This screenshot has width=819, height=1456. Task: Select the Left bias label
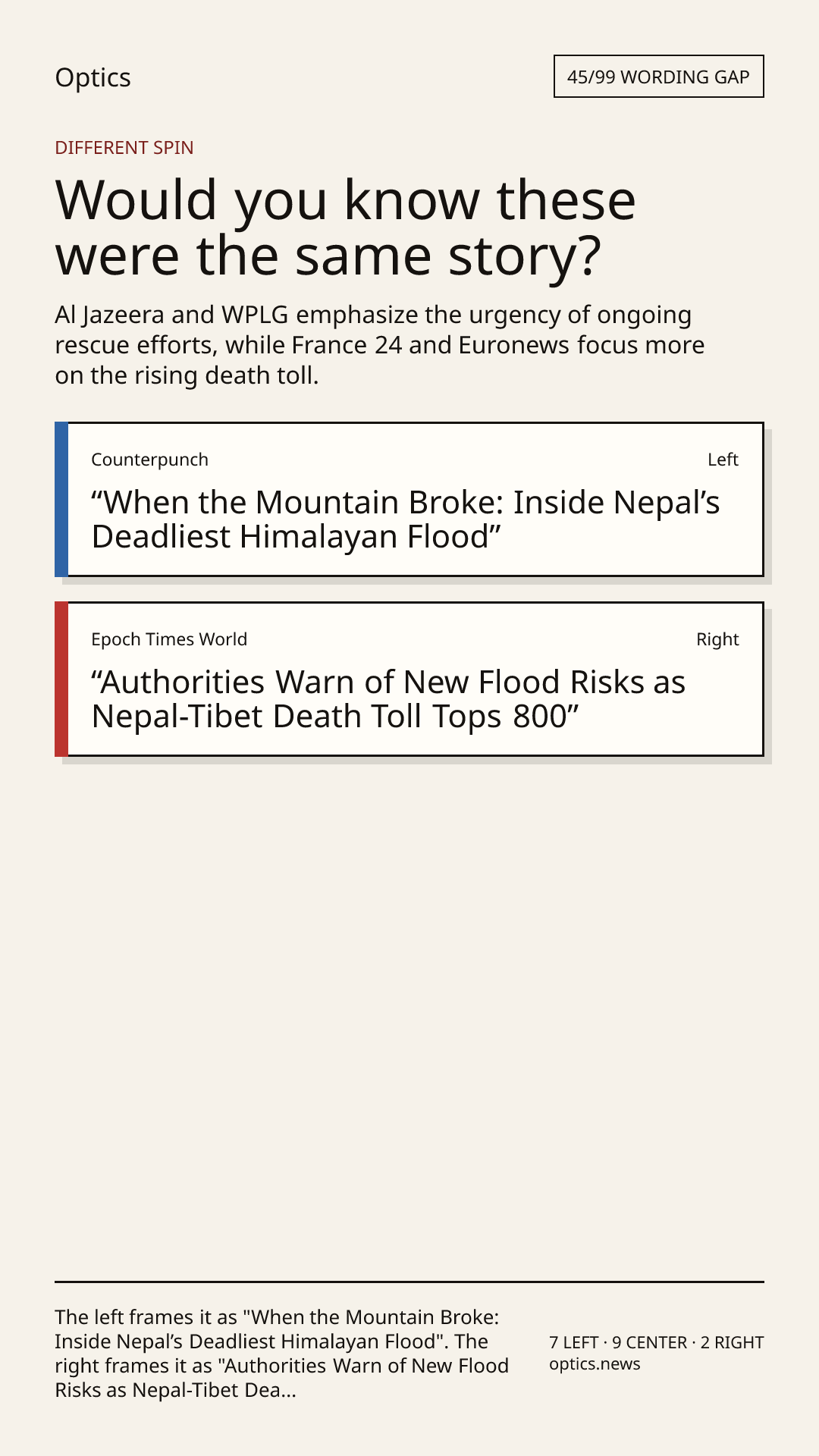point(723,460)
